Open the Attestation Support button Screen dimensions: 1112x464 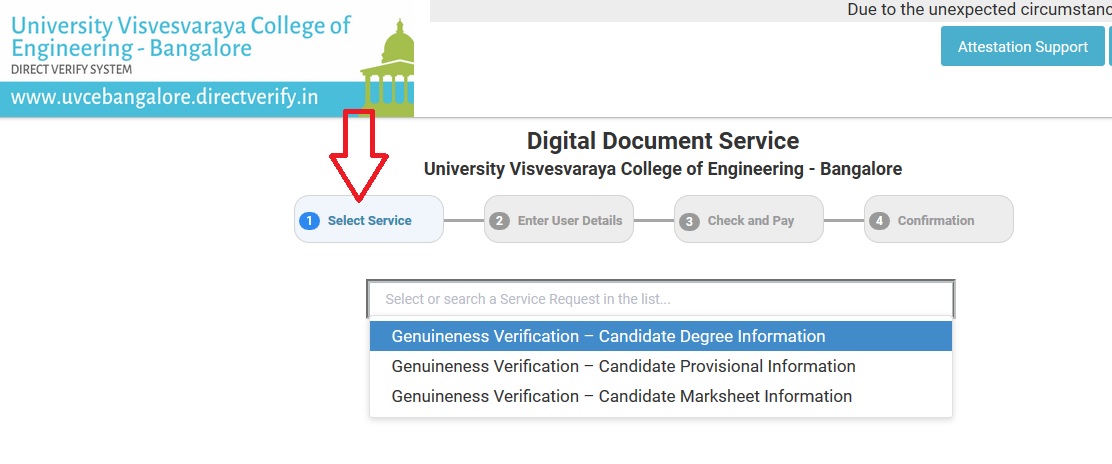[1022, 47]
